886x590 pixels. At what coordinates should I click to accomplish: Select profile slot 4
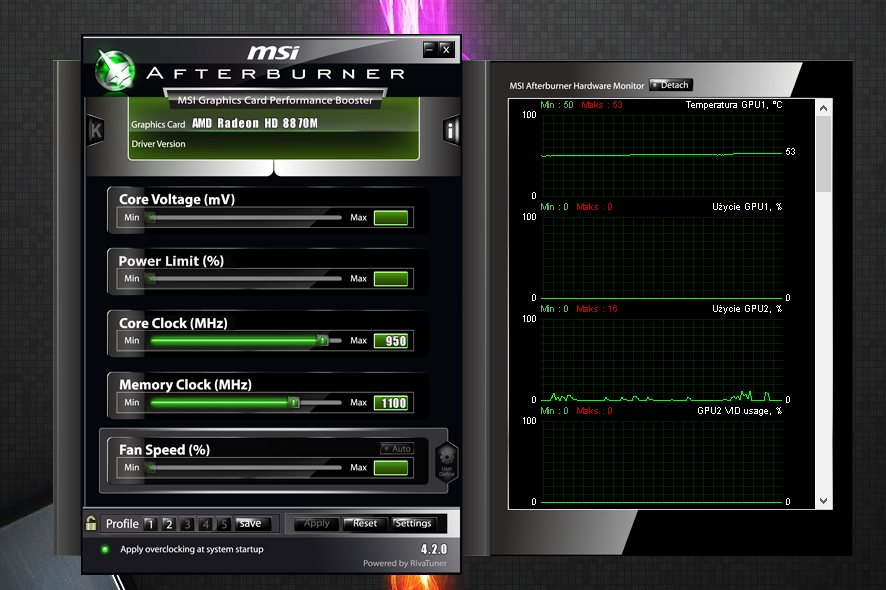206,524
